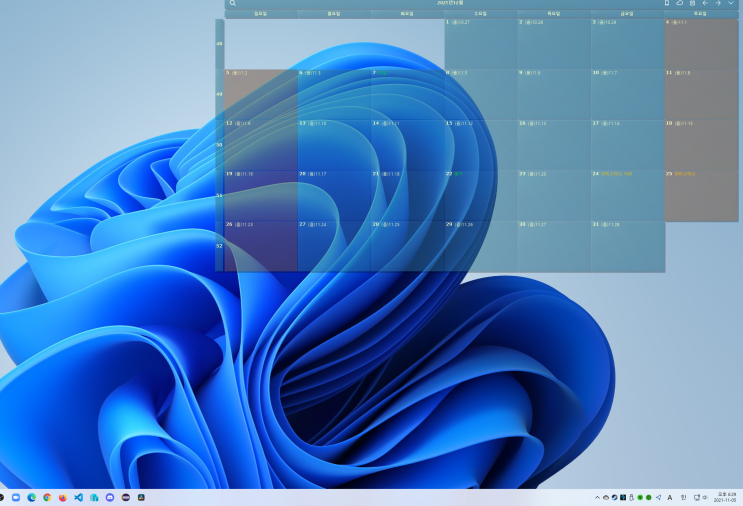Open Microsoft Edge from the taskbar

pos(31,497)
